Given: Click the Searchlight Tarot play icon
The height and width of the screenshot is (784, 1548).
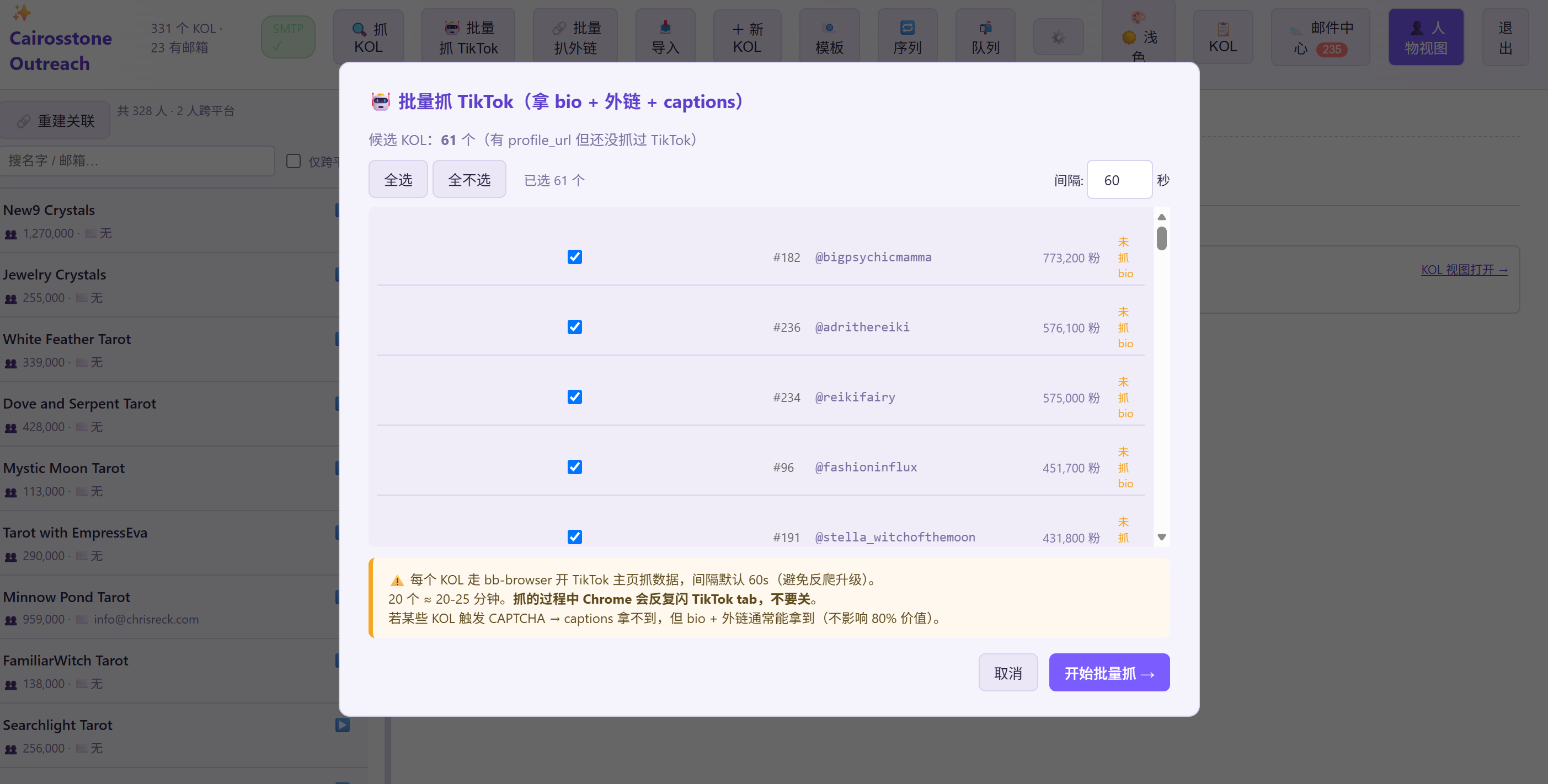Looking at the screenshot, I should (x=343, y=724).
